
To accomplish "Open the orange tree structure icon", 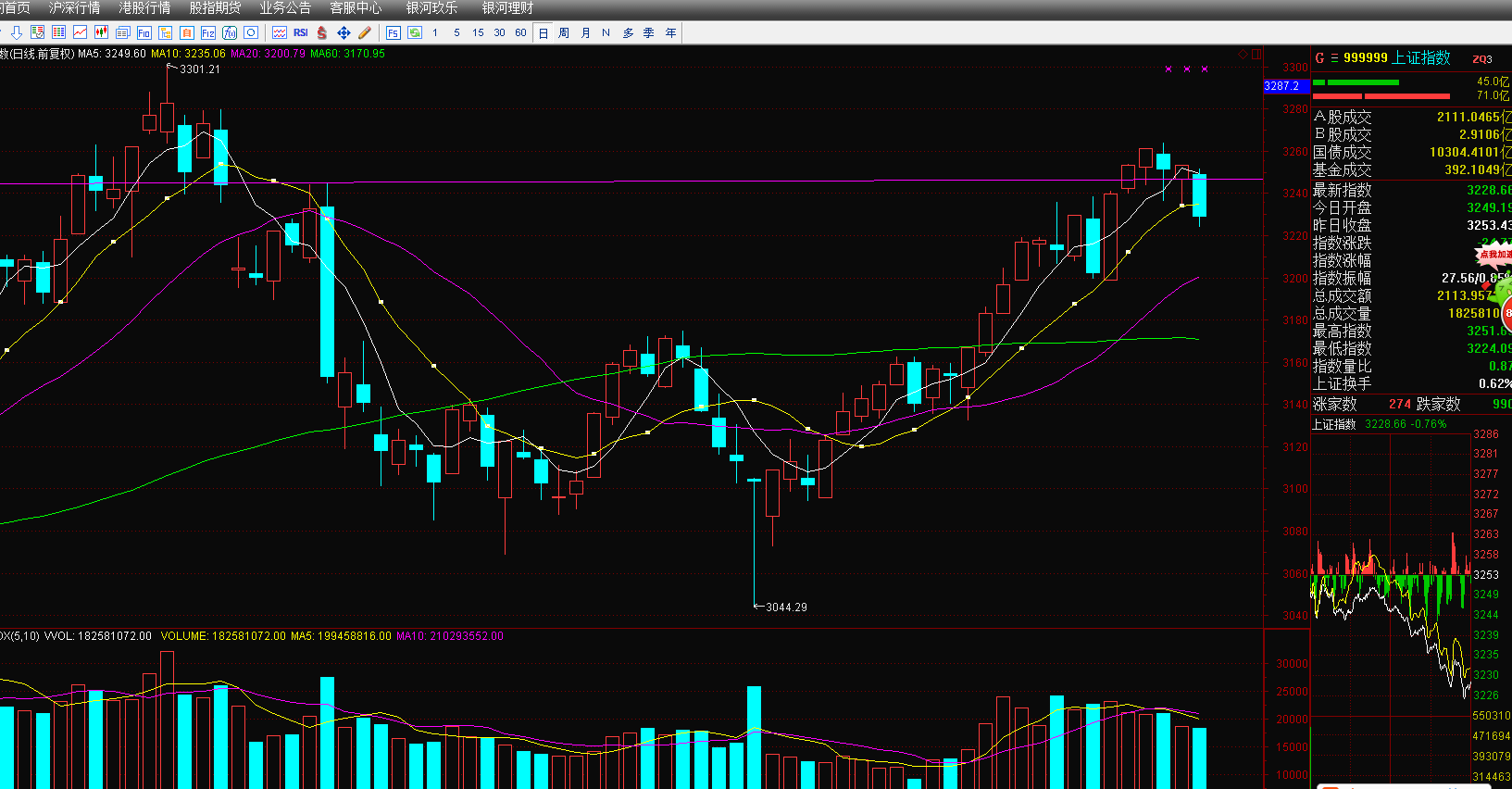I will tap(166, 32).
